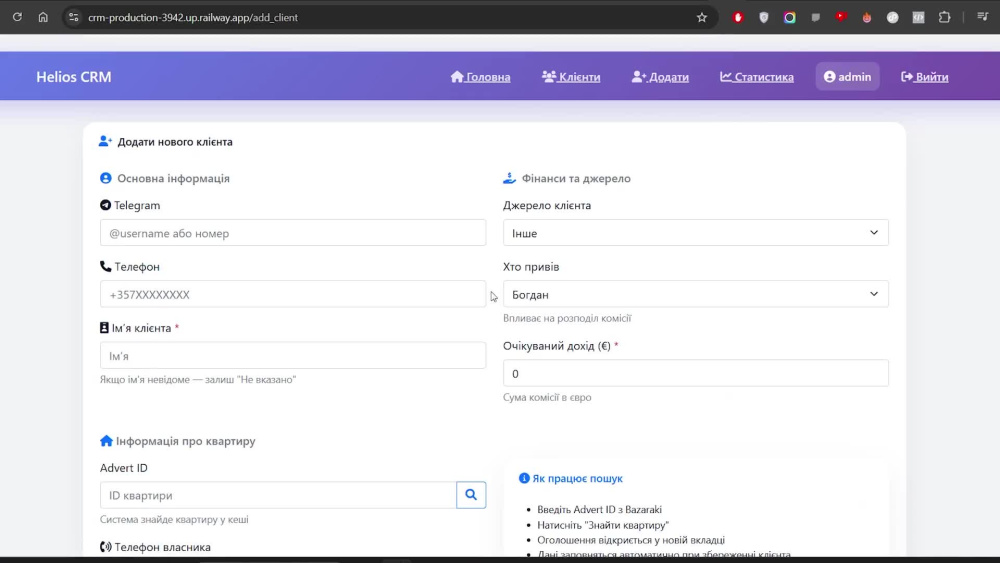1000x563 pixels.
Task: Click the Telegram icon beside the label
Action: coord(105,205)
